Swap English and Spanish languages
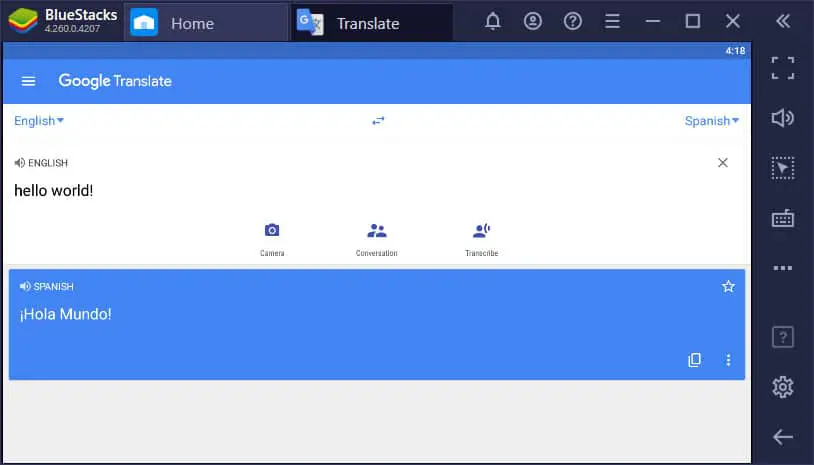 point(378,121)
